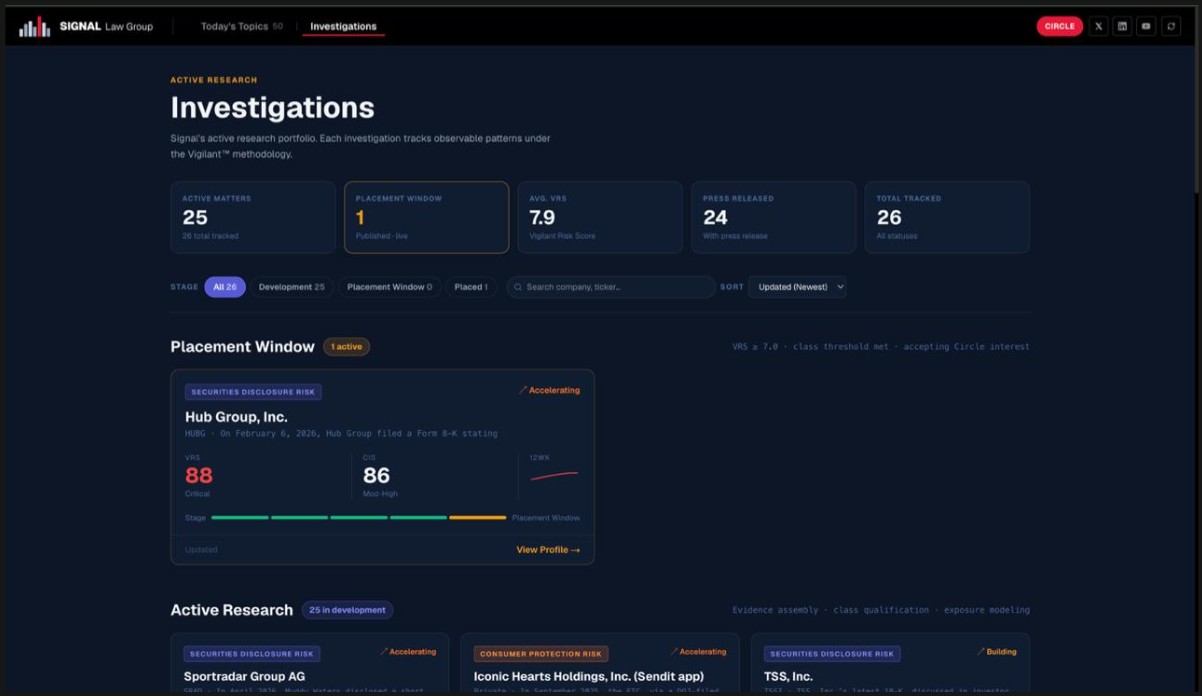Click the Active Matters 25 stat card

point(253,217)
